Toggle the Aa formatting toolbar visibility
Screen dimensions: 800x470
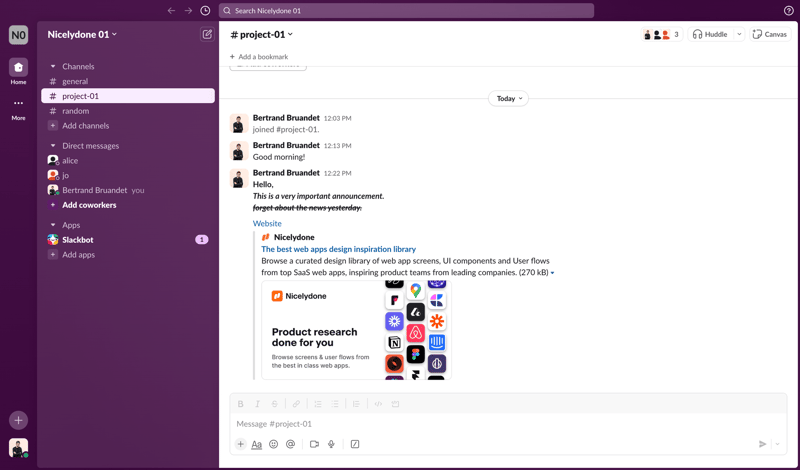[257, 444]
